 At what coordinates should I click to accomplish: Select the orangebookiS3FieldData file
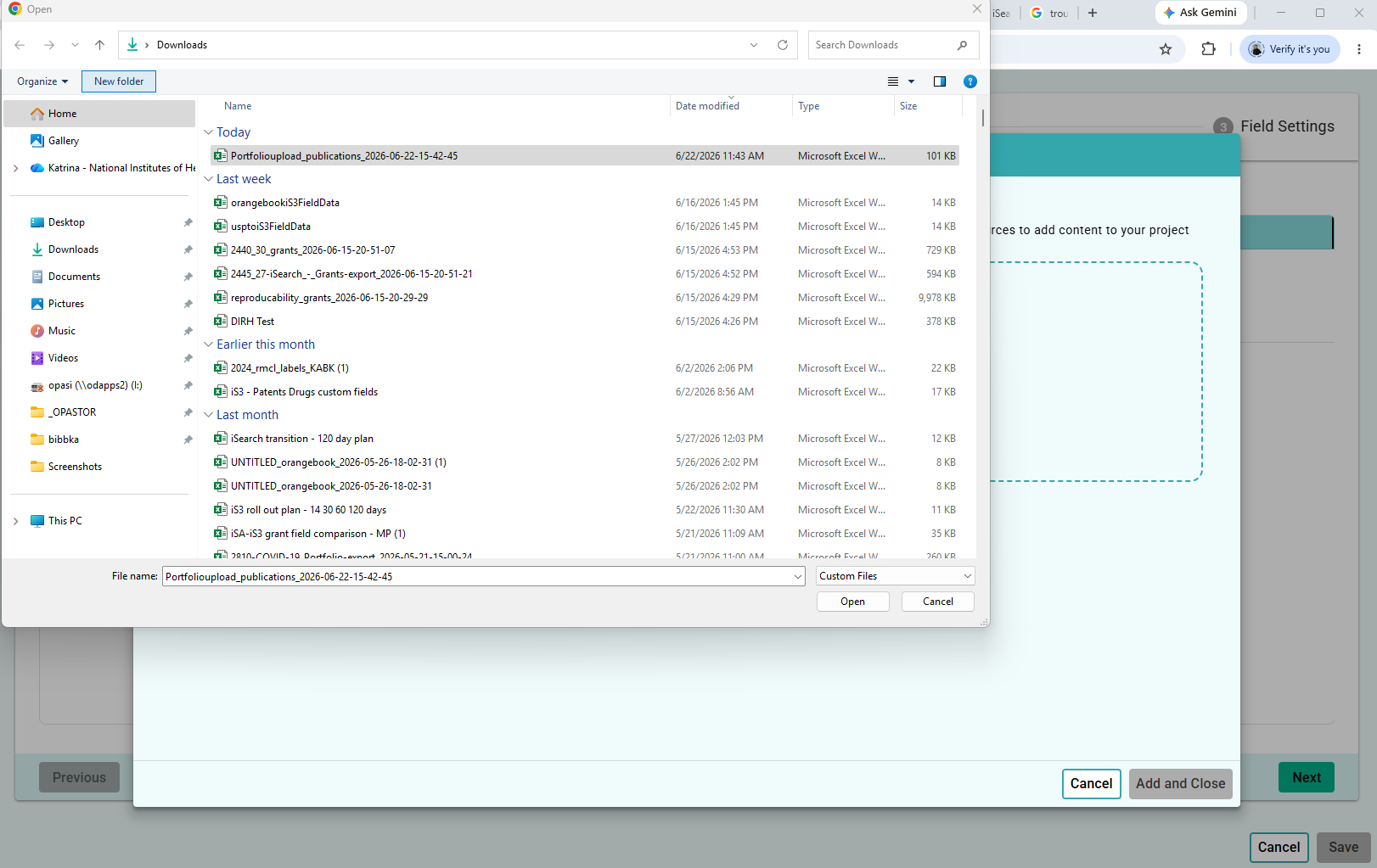tap(585, 203)
